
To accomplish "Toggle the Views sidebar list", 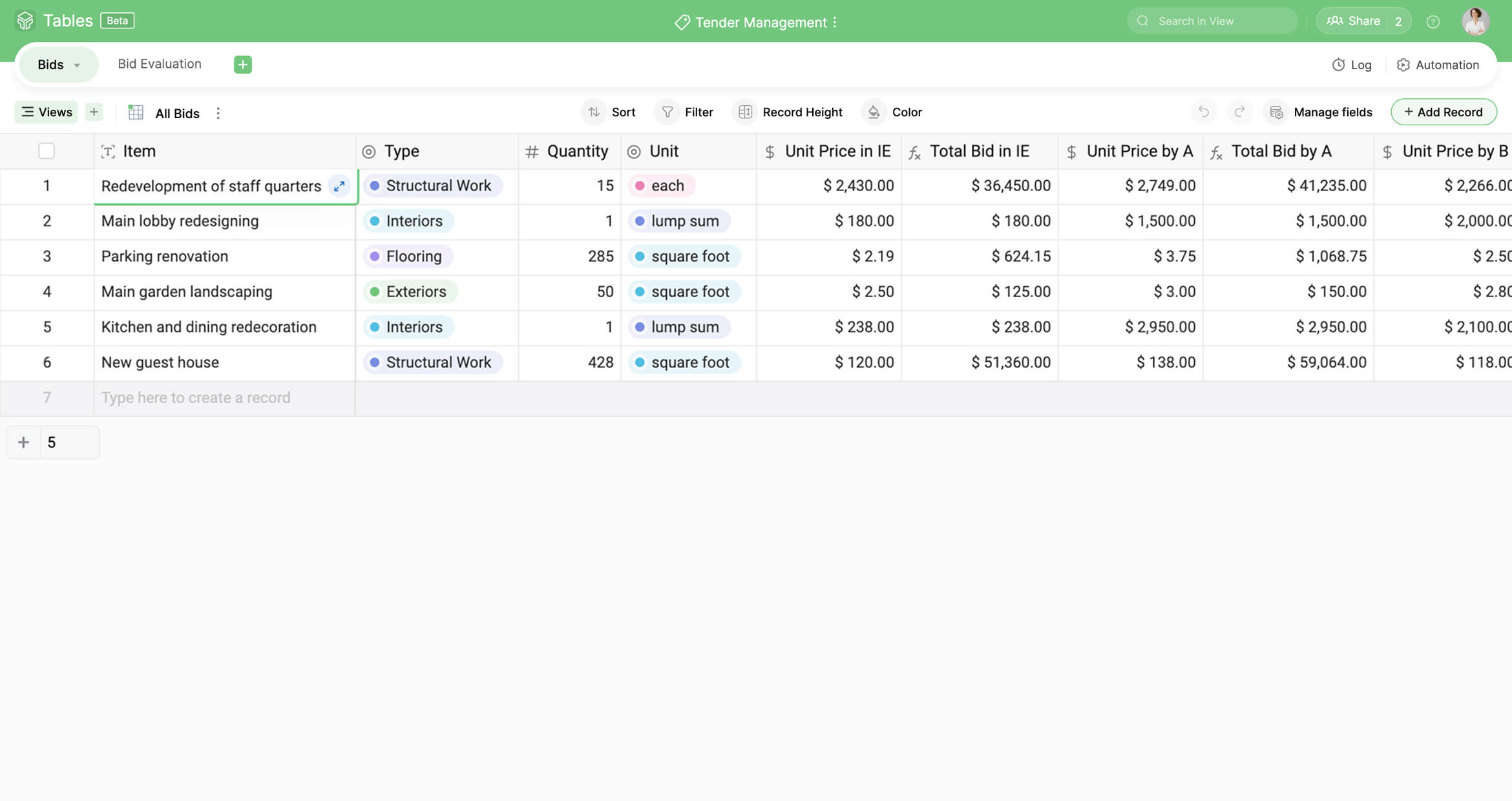I will (47, 112).
